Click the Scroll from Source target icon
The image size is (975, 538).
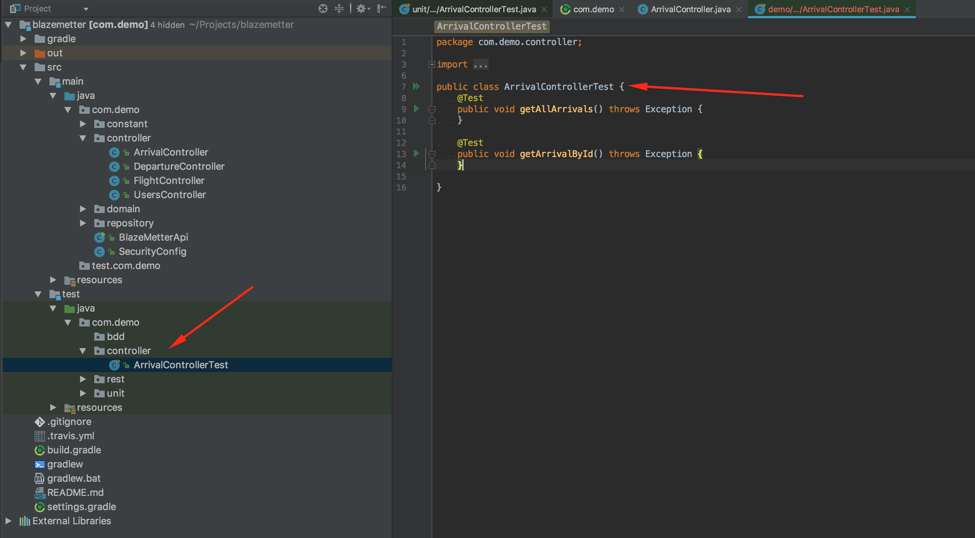[323, 8]
